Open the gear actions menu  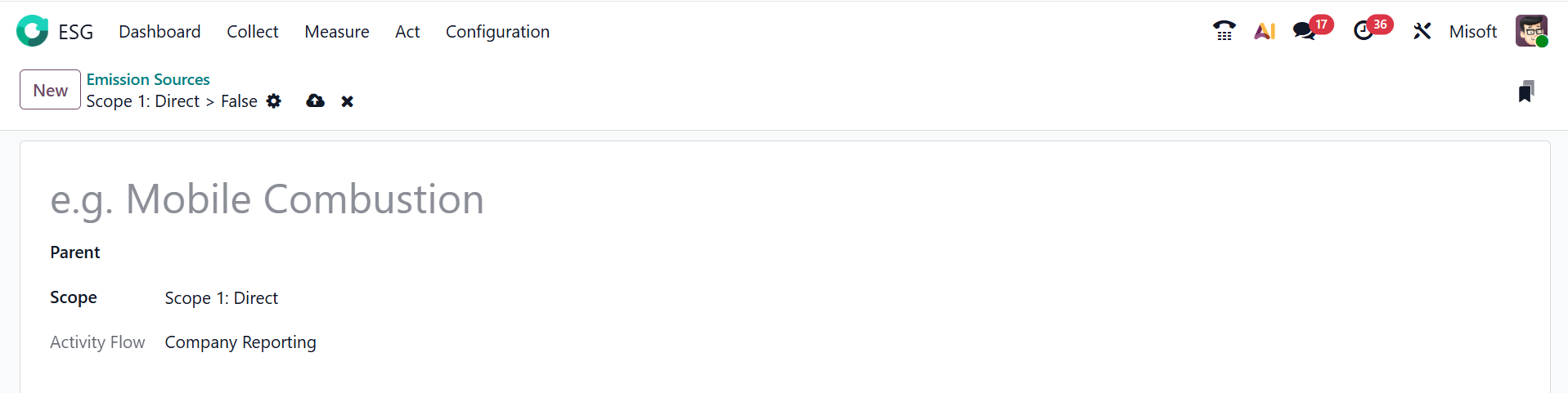[x=274, y=101]
